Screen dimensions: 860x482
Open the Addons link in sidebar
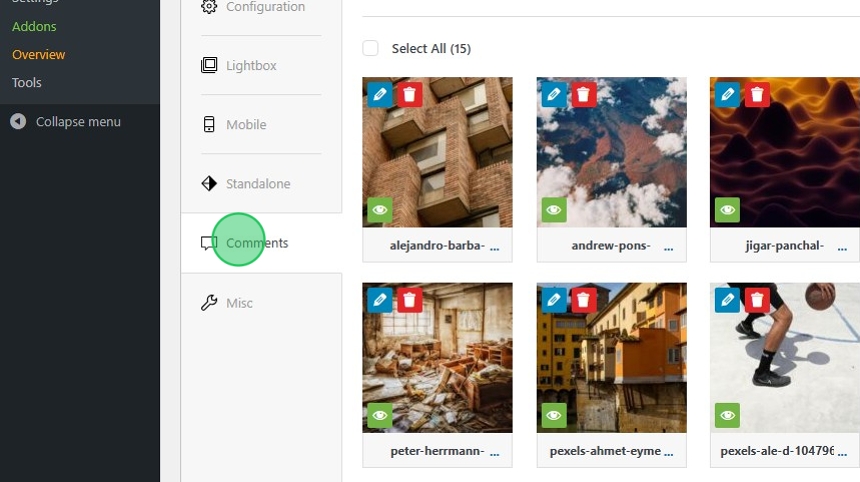34,26
